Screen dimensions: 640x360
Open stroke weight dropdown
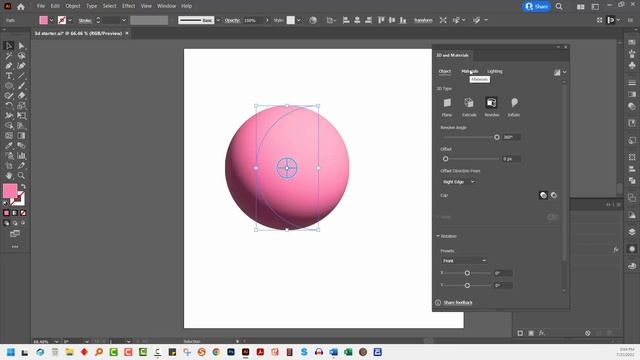[124, 20]
